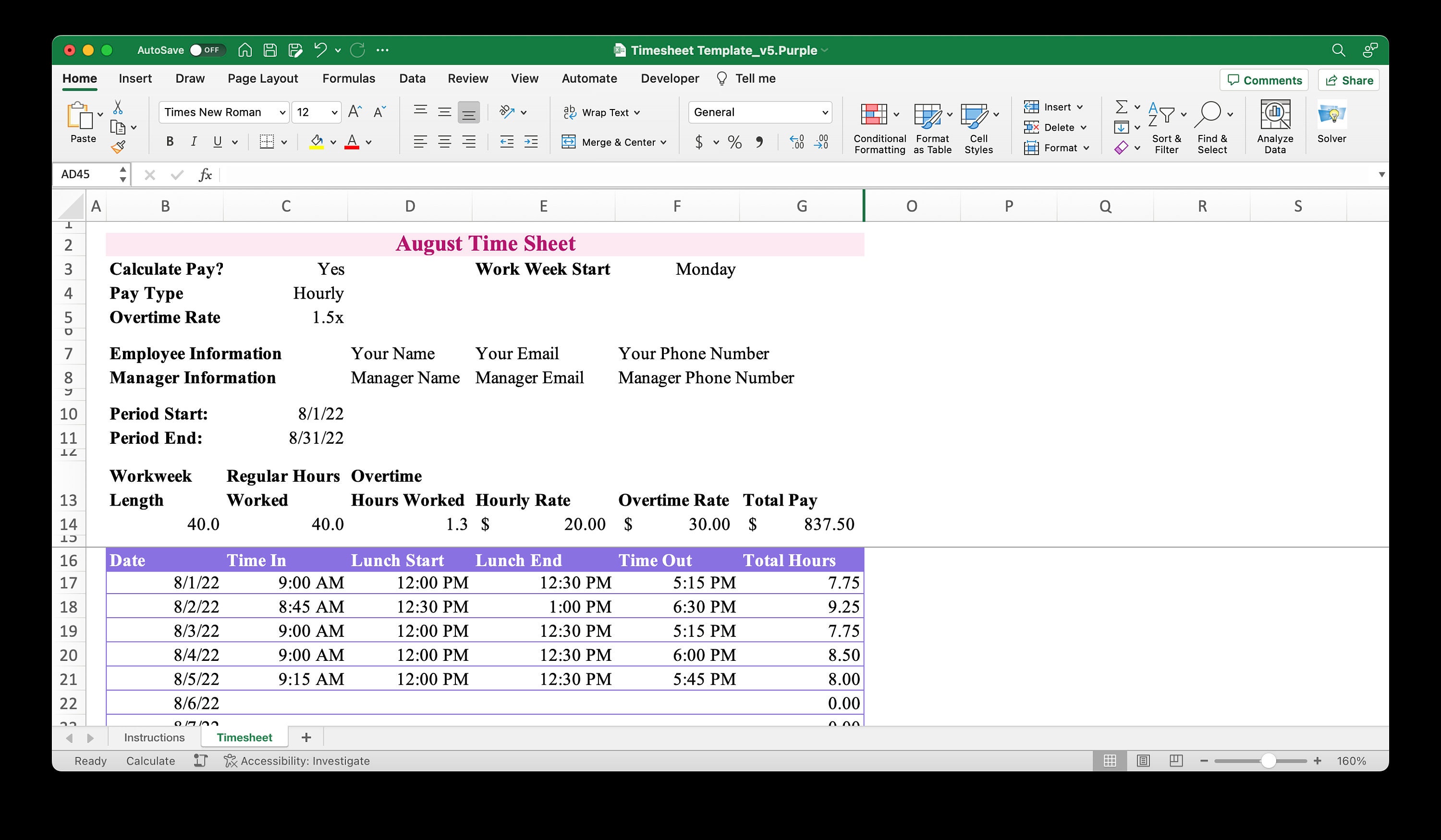Click the Save icon in title bar
The image size is (1441, 840).
pyautogui.click(x=270, y=50)
